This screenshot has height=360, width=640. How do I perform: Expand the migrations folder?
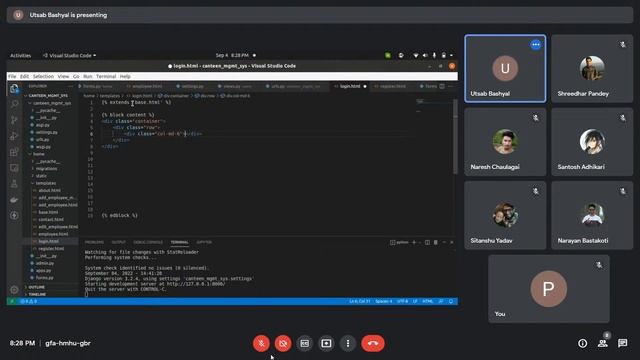tap(50, 169)
